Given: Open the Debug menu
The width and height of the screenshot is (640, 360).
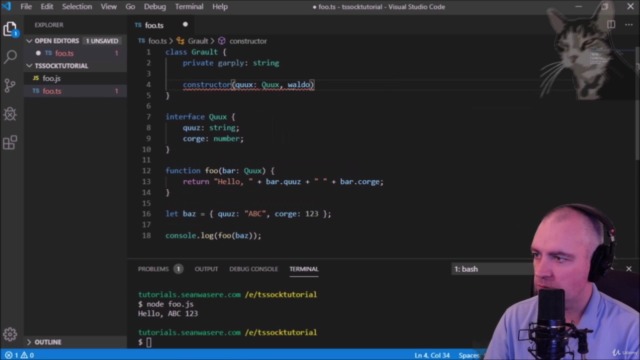Looking at the screenshot, I should [155, 7].
